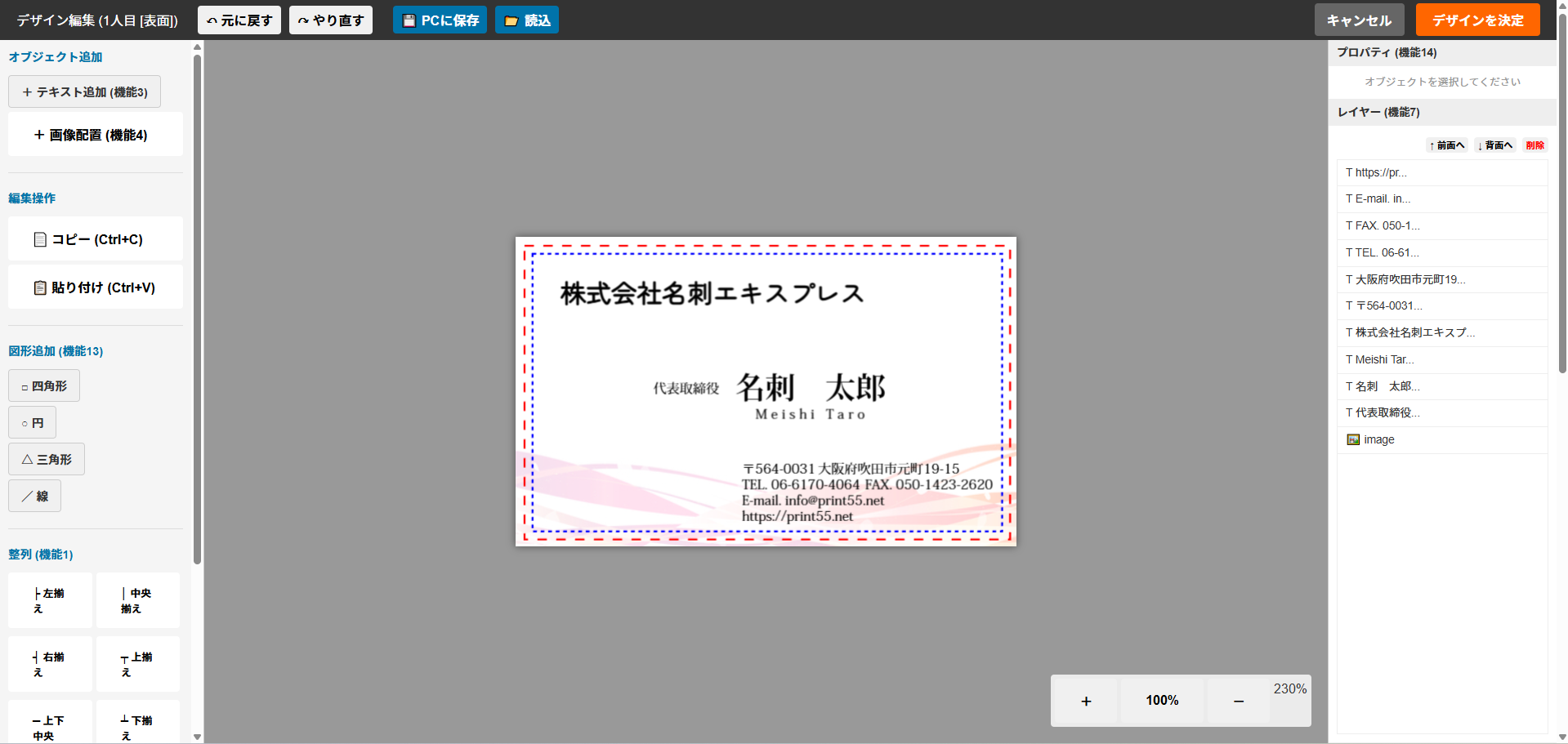Add a circle shape 円
Image resolution: width=1568 pixels, height=744 pixels.
(32, 423)
